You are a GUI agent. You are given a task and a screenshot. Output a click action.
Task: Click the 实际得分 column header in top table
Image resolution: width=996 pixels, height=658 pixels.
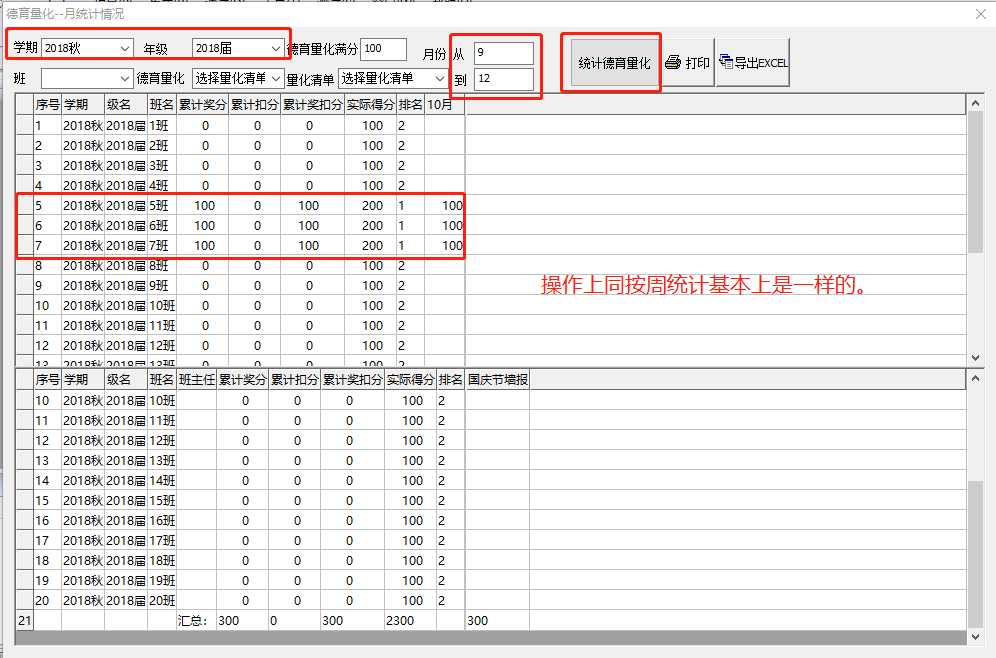[371, 105]
